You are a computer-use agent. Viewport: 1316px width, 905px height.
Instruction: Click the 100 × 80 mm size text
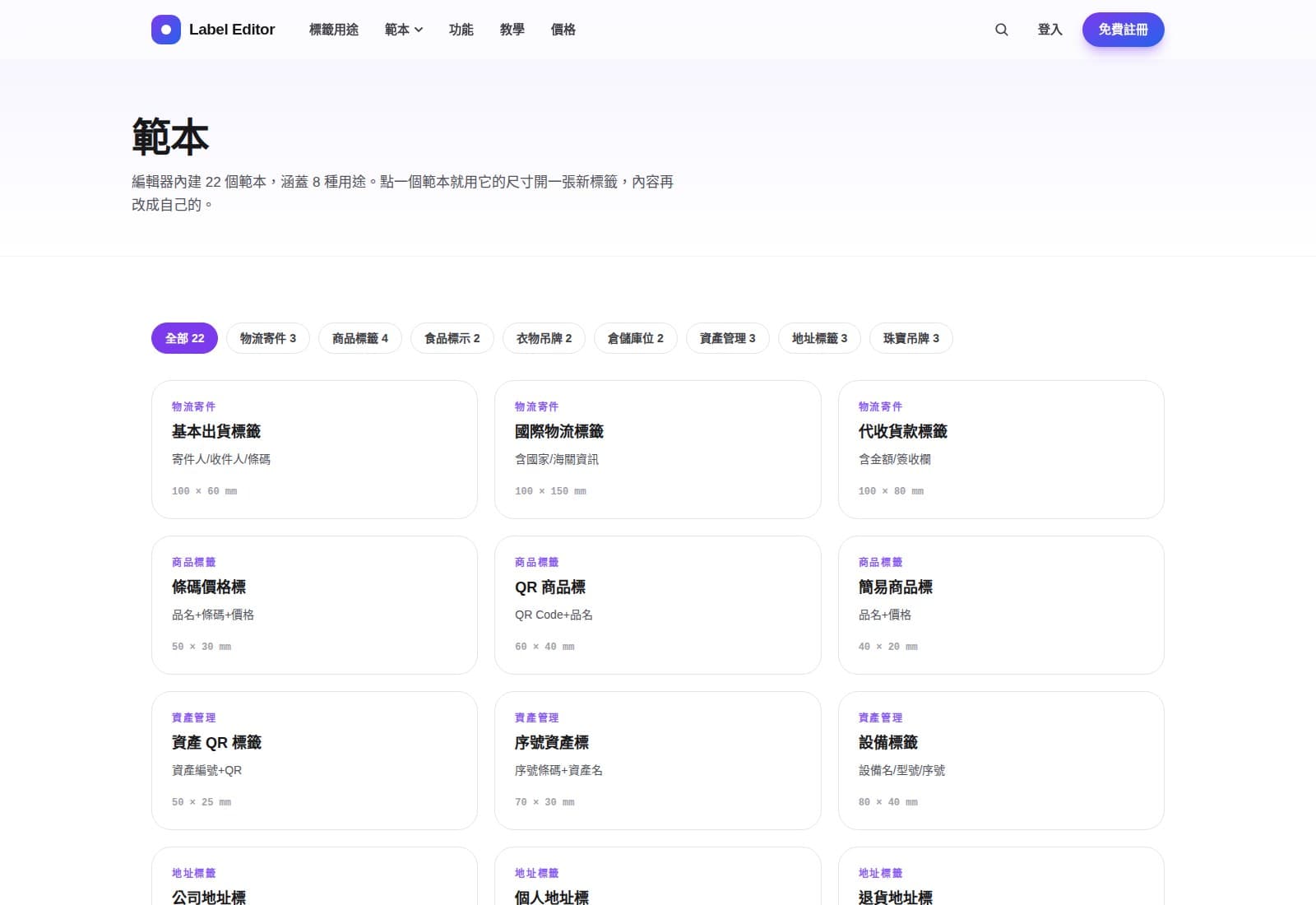[x=891, y=491]
